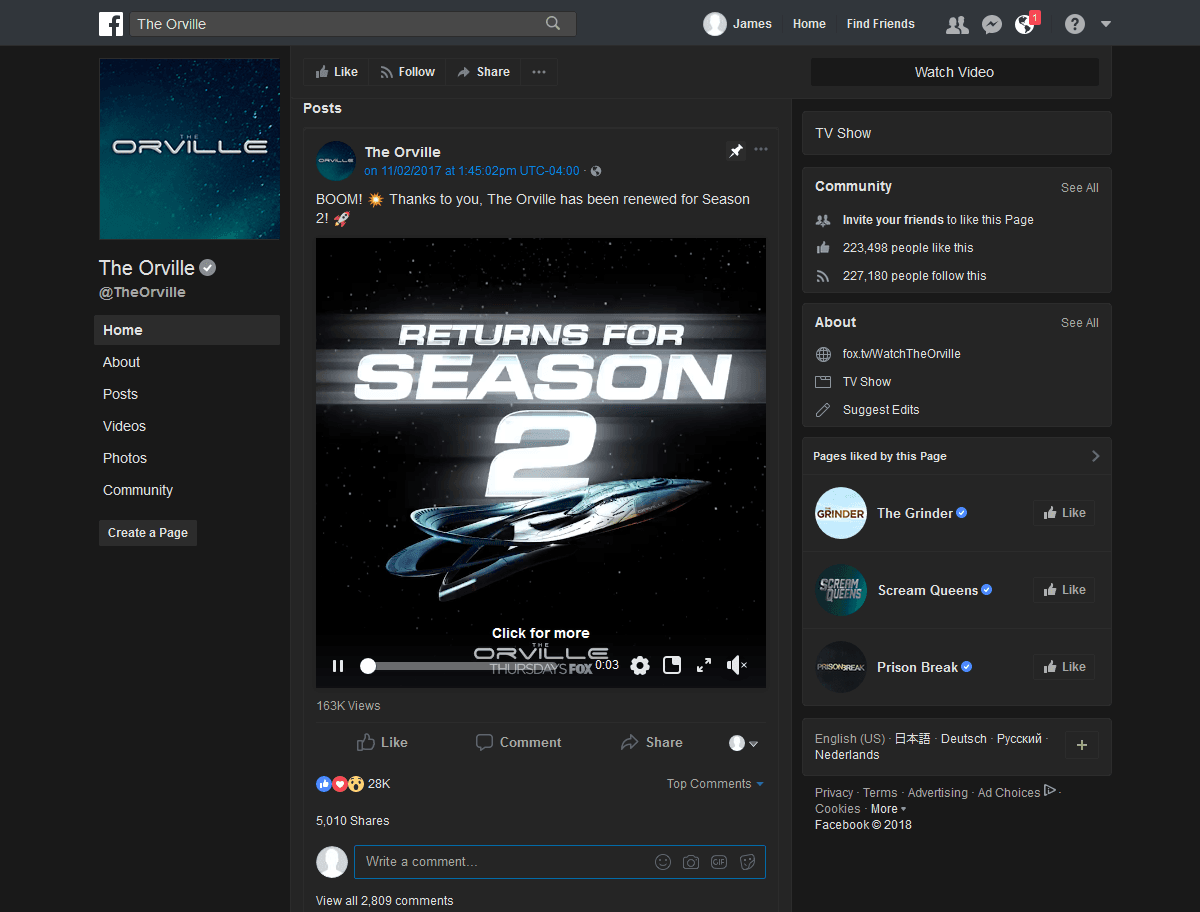This screenshot has width=1200, height=912.
Task: Click The Orville cover thumbnail
Action: pos(189,148)
